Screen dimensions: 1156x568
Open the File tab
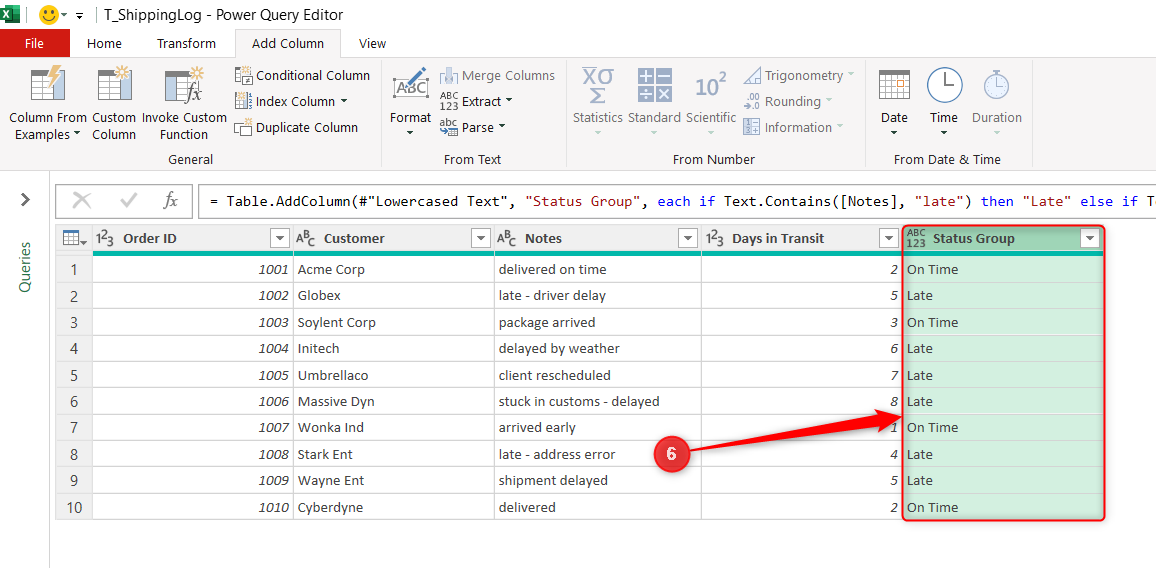[x=35, y=44]
